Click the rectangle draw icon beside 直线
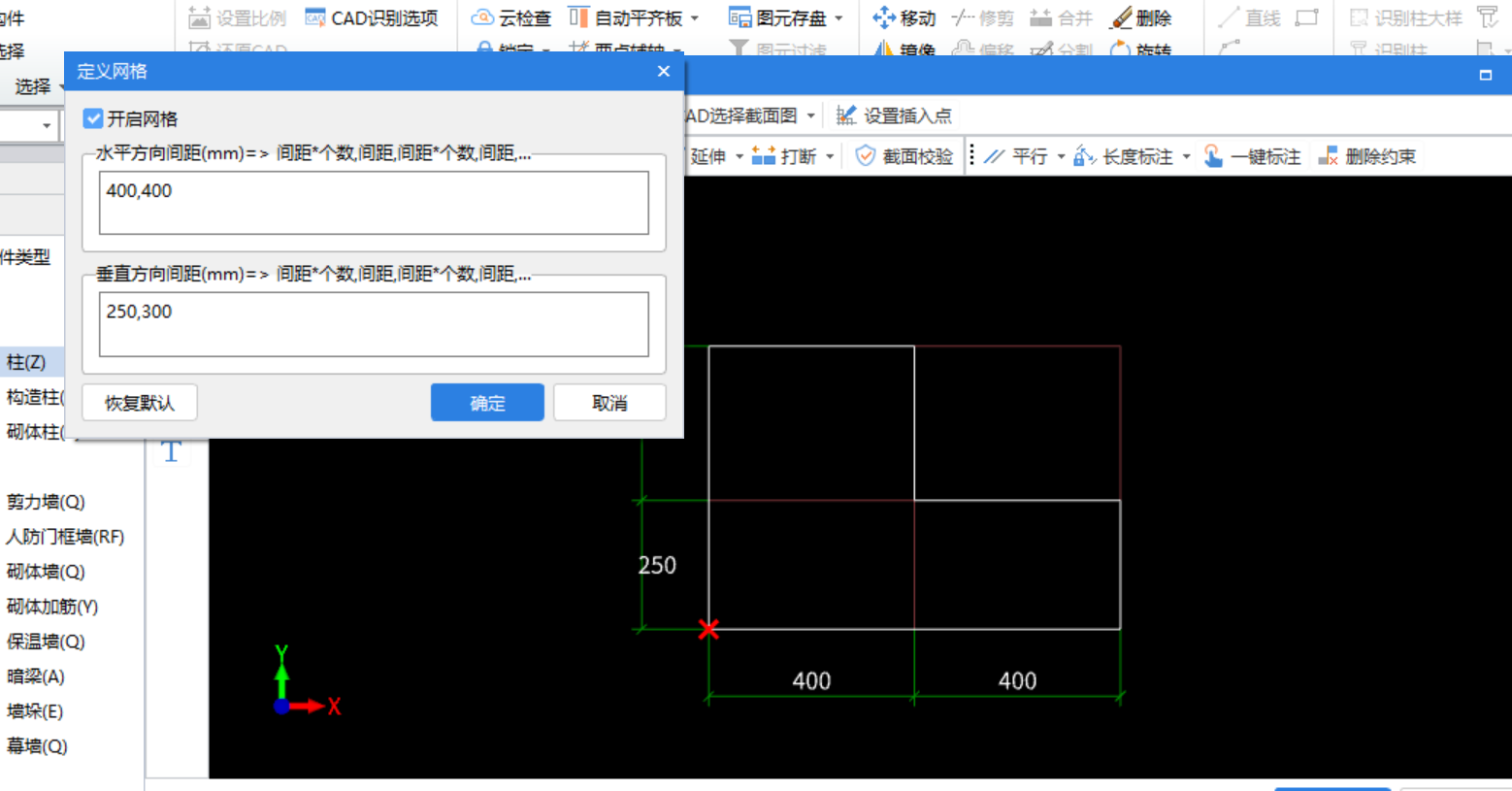The width and height of the screenshot is (1512, 791). tap(1307, 17)
